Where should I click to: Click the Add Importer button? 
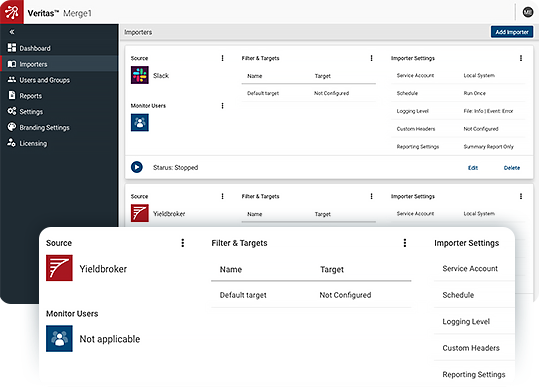(512, 32)
